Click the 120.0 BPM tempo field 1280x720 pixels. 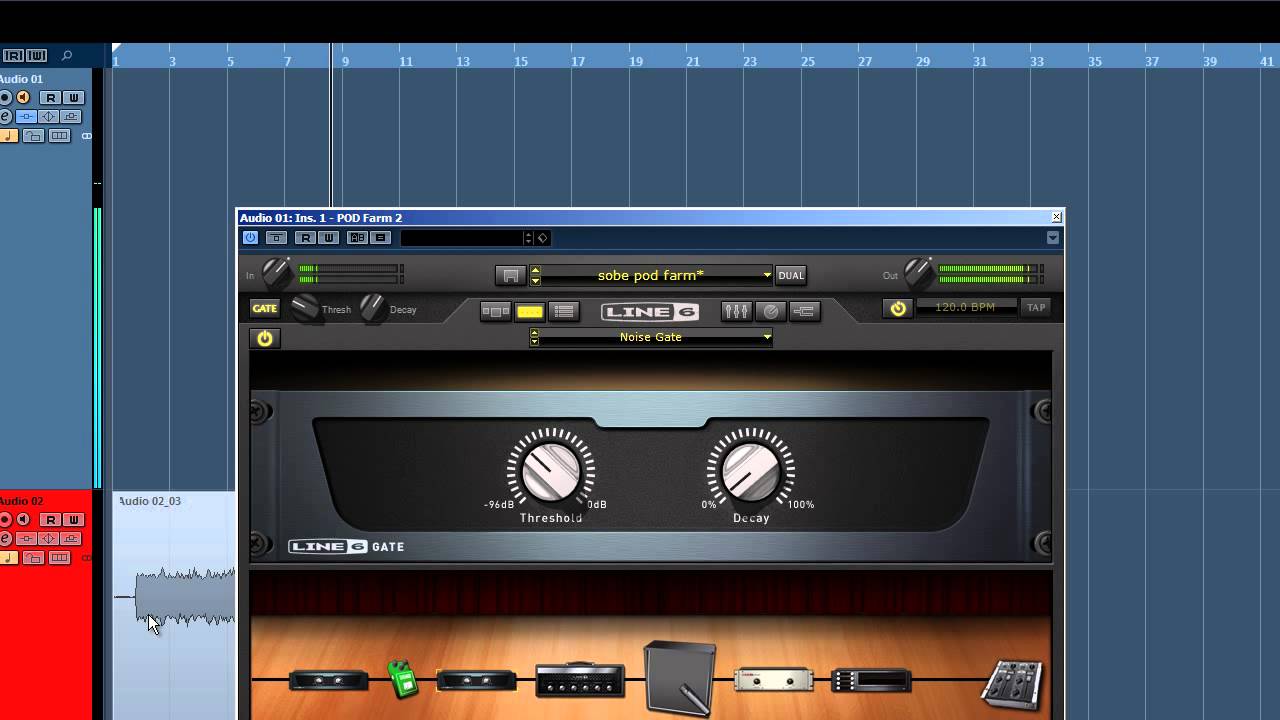(x=966, y=307)
